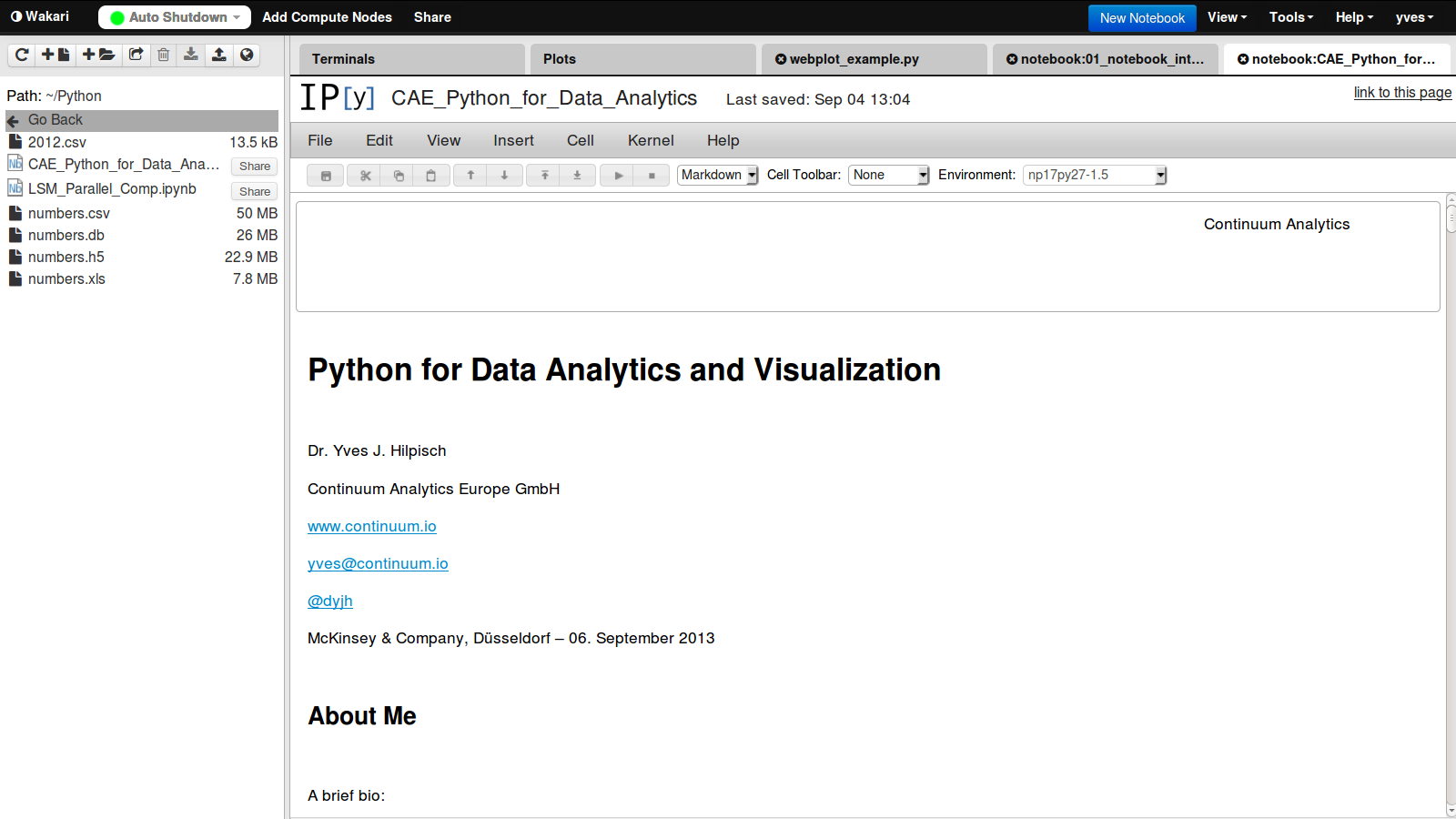Open the Environment np17py27-1.5 dropdown
1456x819 pixels.
click(x=1095, y=175)
